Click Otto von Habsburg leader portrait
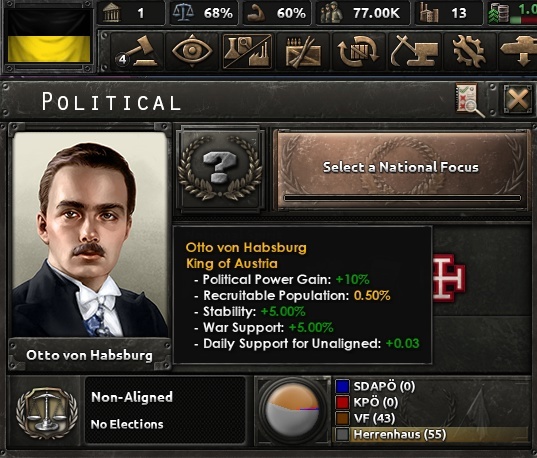Screen dimensions: 537x458 pos(90,235)
